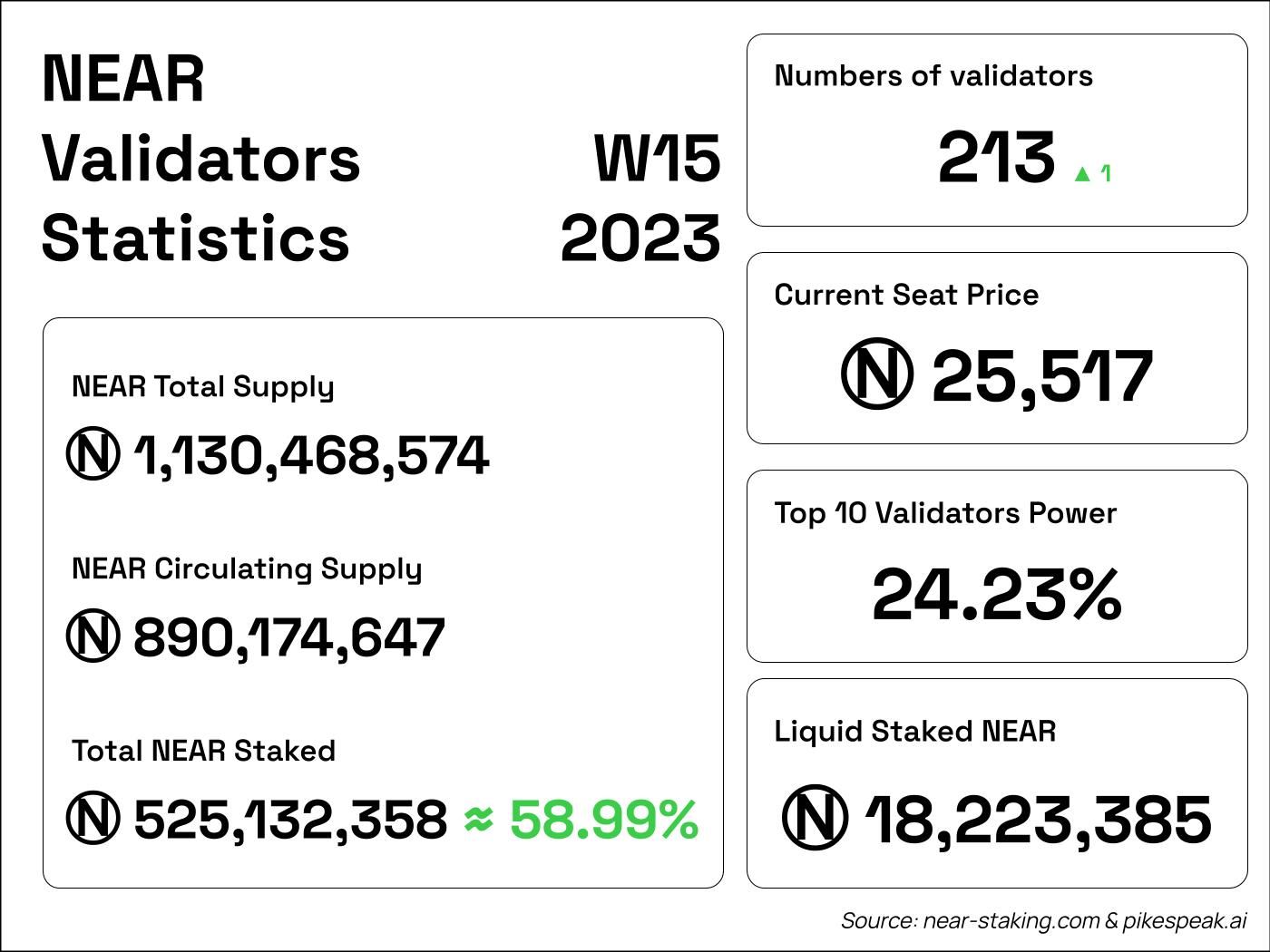This screenshot has width=1270, height=952.
Task: Click the Top 10 Validators Power 24.23%
Action: click(x=996, y=595)
